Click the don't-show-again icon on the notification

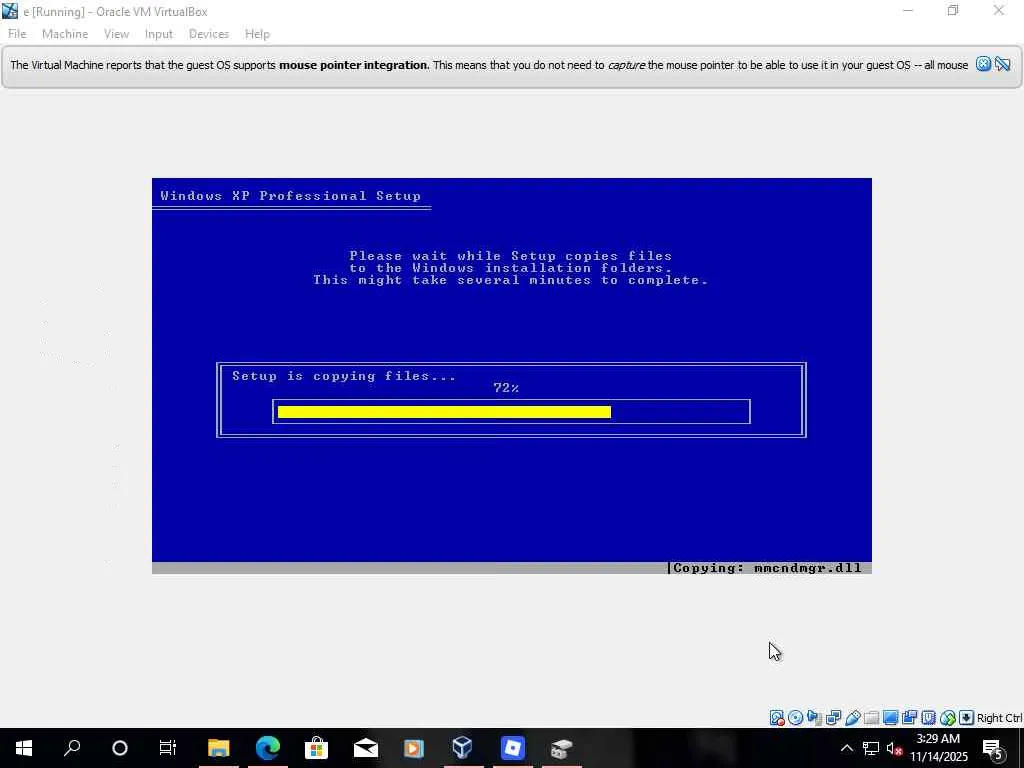(x=1002, y=64)
